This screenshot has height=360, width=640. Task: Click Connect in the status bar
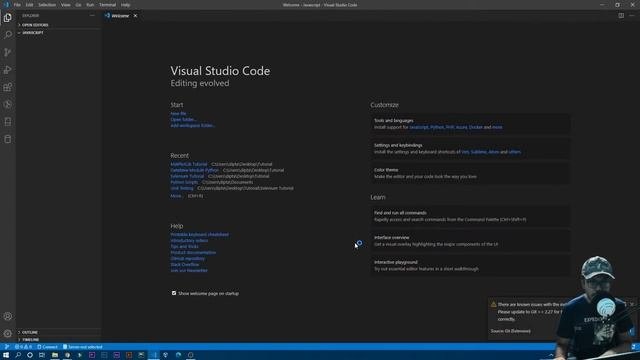point(48,347)
